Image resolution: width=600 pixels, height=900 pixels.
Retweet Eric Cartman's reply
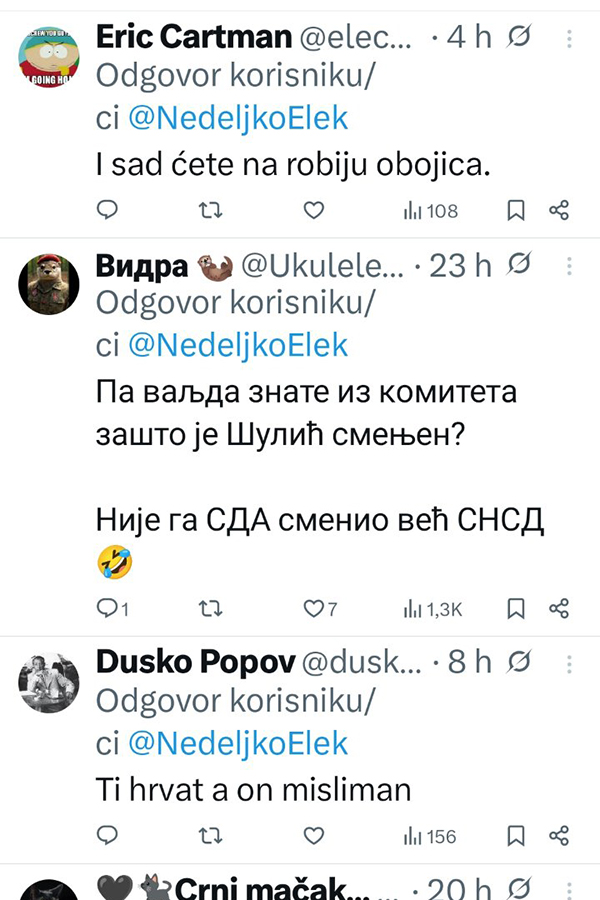point(211,210)
